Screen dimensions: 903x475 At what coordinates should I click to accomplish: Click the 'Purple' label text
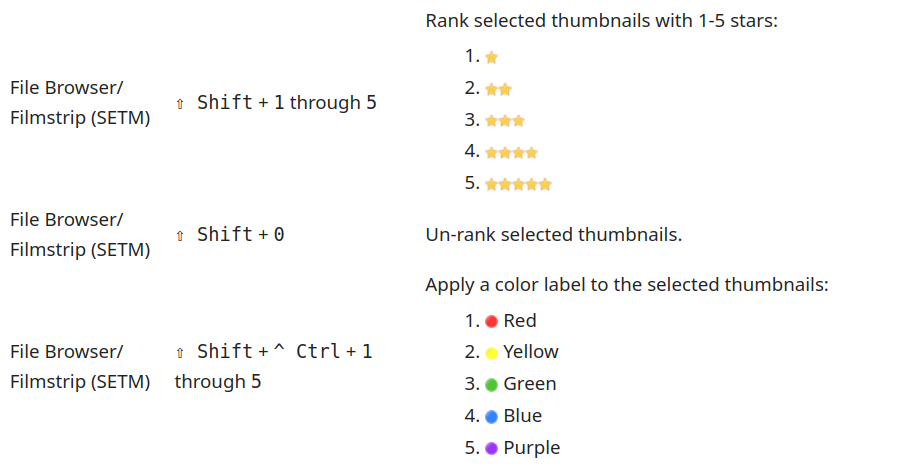click(x=531, y=448)
